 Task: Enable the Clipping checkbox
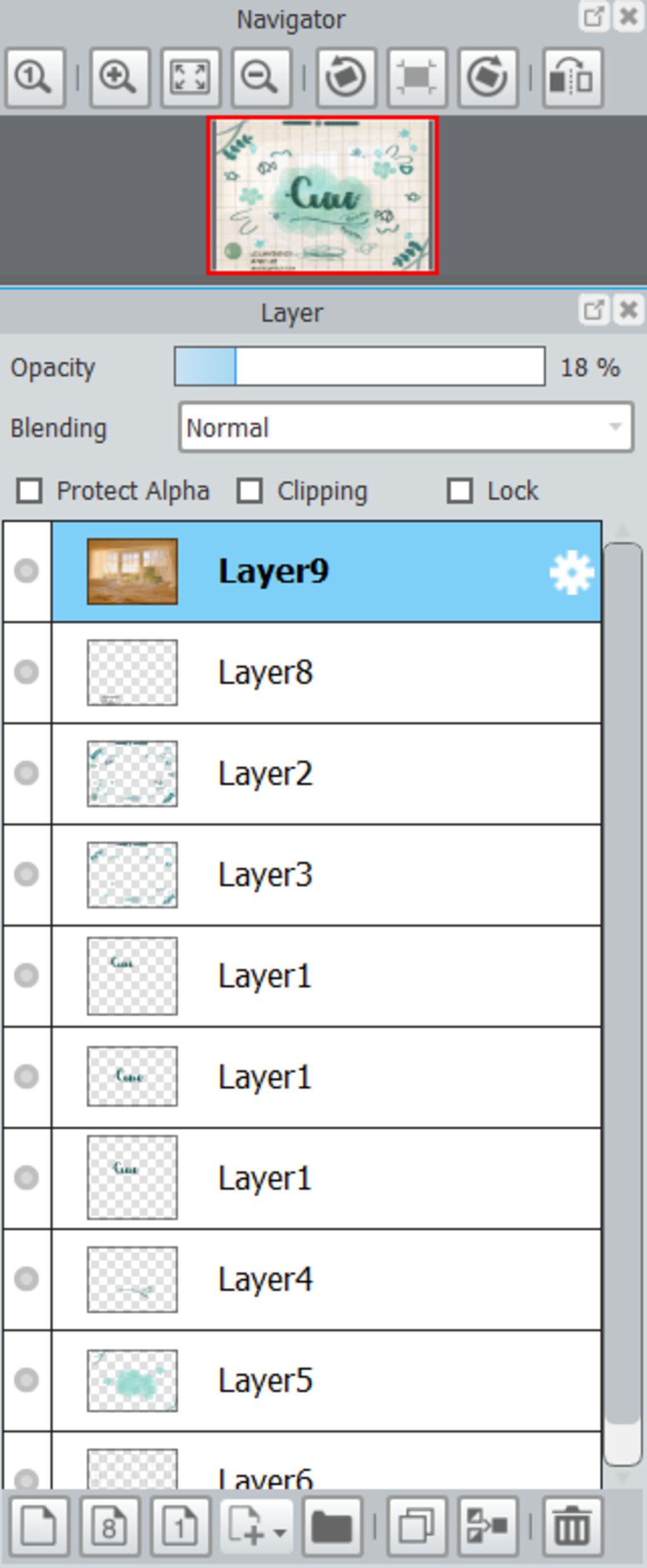click(250, 491)
